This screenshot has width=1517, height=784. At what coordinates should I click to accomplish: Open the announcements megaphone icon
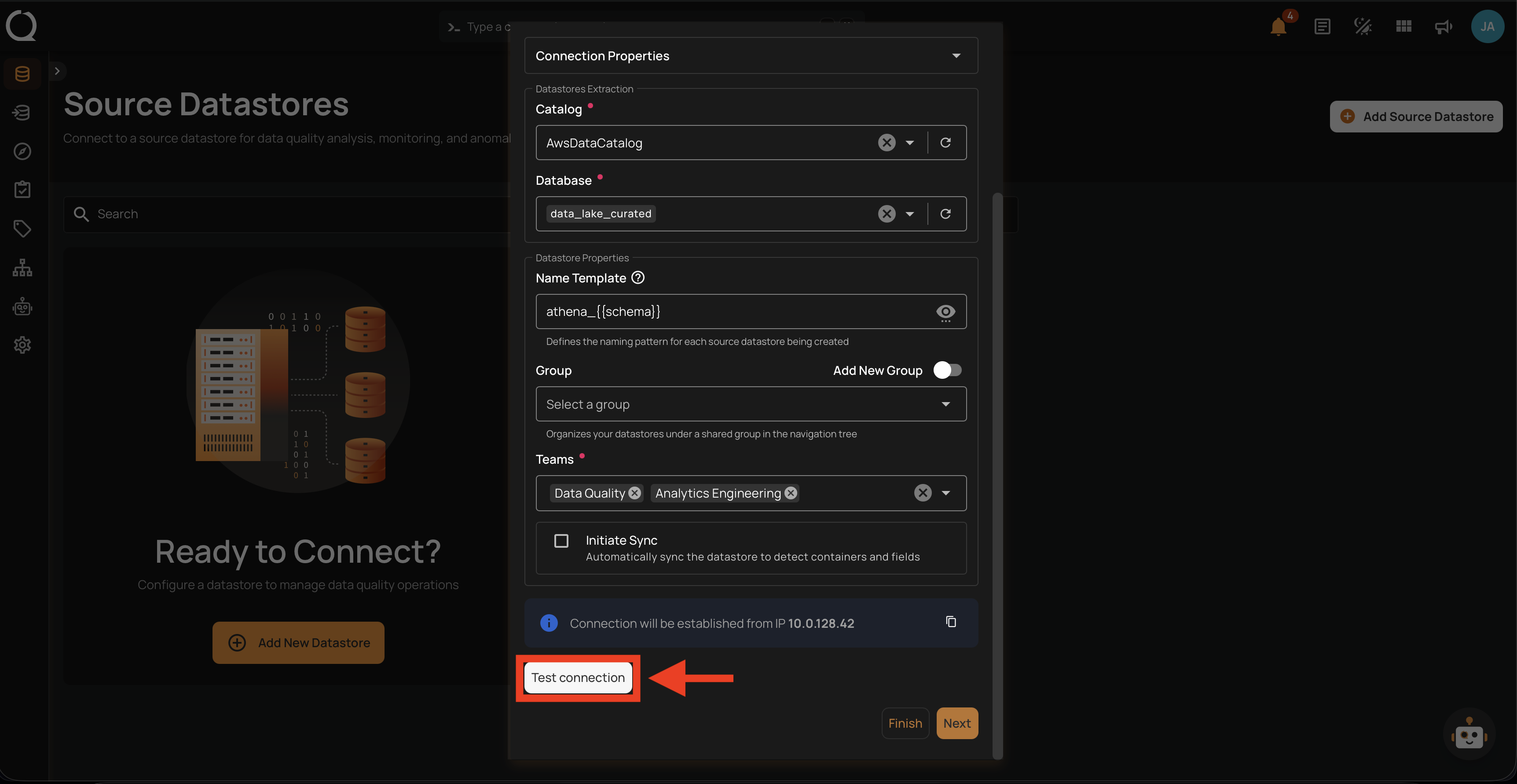(x=1444, y=26)
